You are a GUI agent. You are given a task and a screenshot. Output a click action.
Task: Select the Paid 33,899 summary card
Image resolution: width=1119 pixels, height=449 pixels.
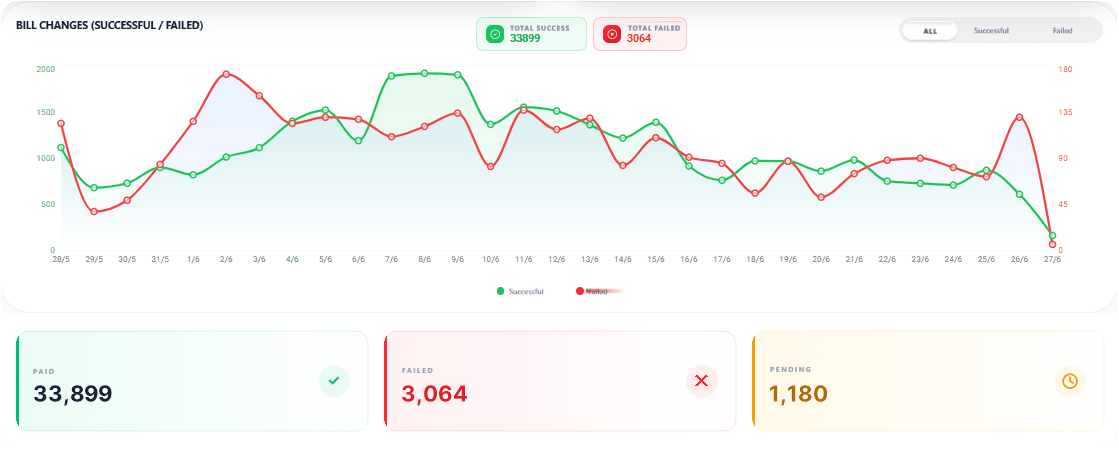(x=192, y=381)
